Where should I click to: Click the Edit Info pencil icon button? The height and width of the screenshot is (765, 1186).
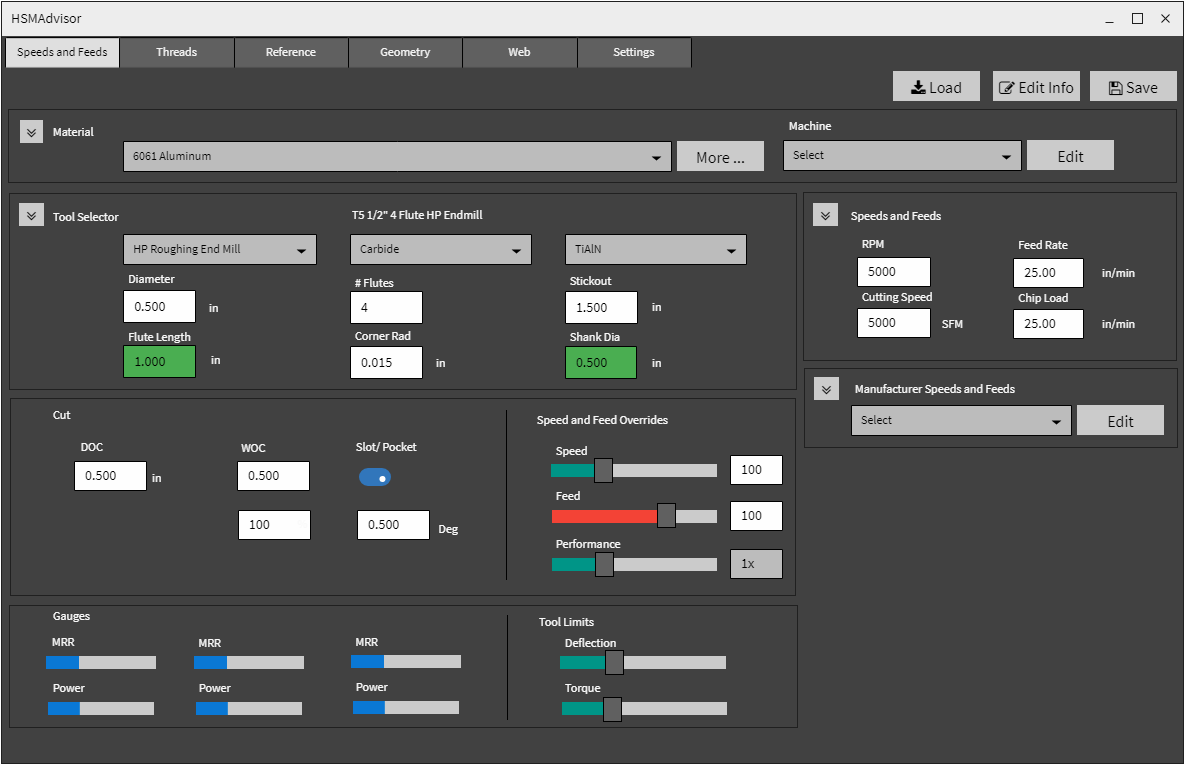[1036, 87]
